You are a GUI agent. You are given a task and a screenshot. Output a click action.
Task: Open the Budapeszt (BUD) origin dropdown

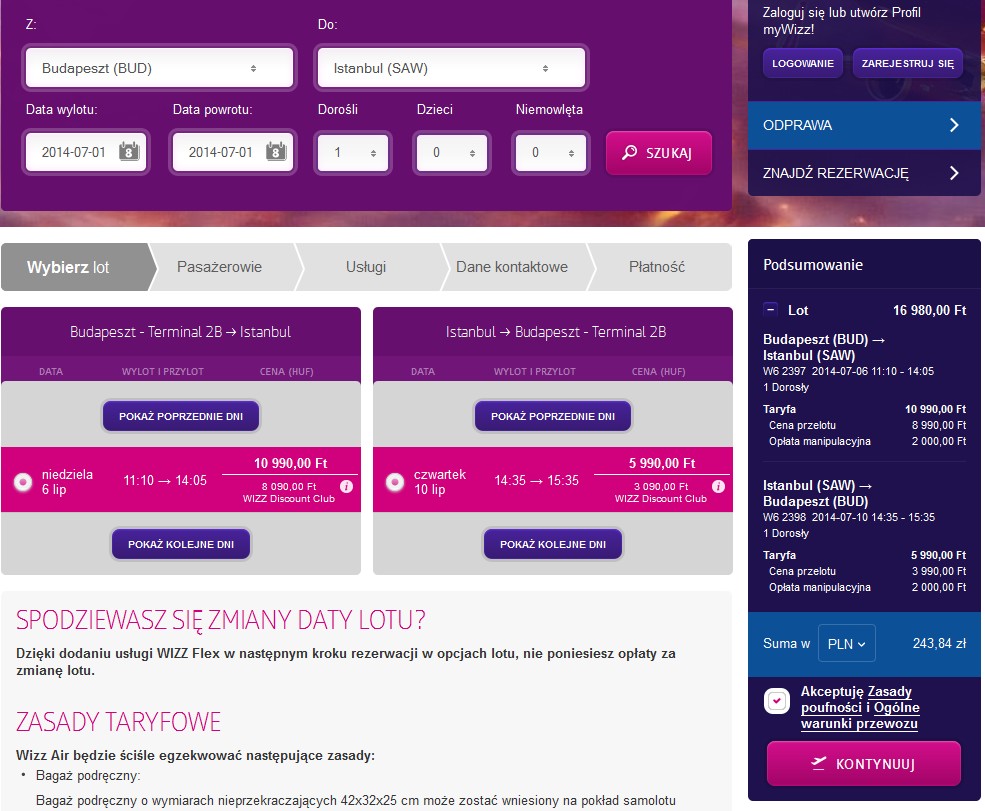coord(159,68)
